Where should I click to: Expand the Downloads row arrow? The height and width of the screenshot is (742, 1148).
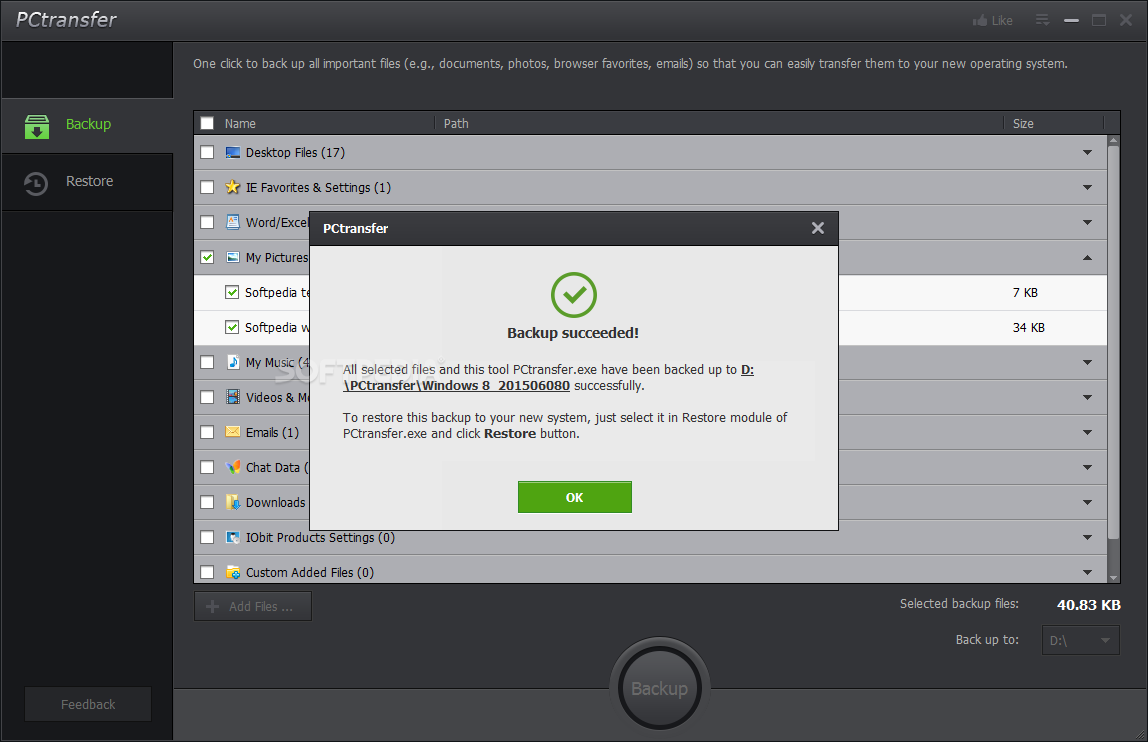point(1087,502)
